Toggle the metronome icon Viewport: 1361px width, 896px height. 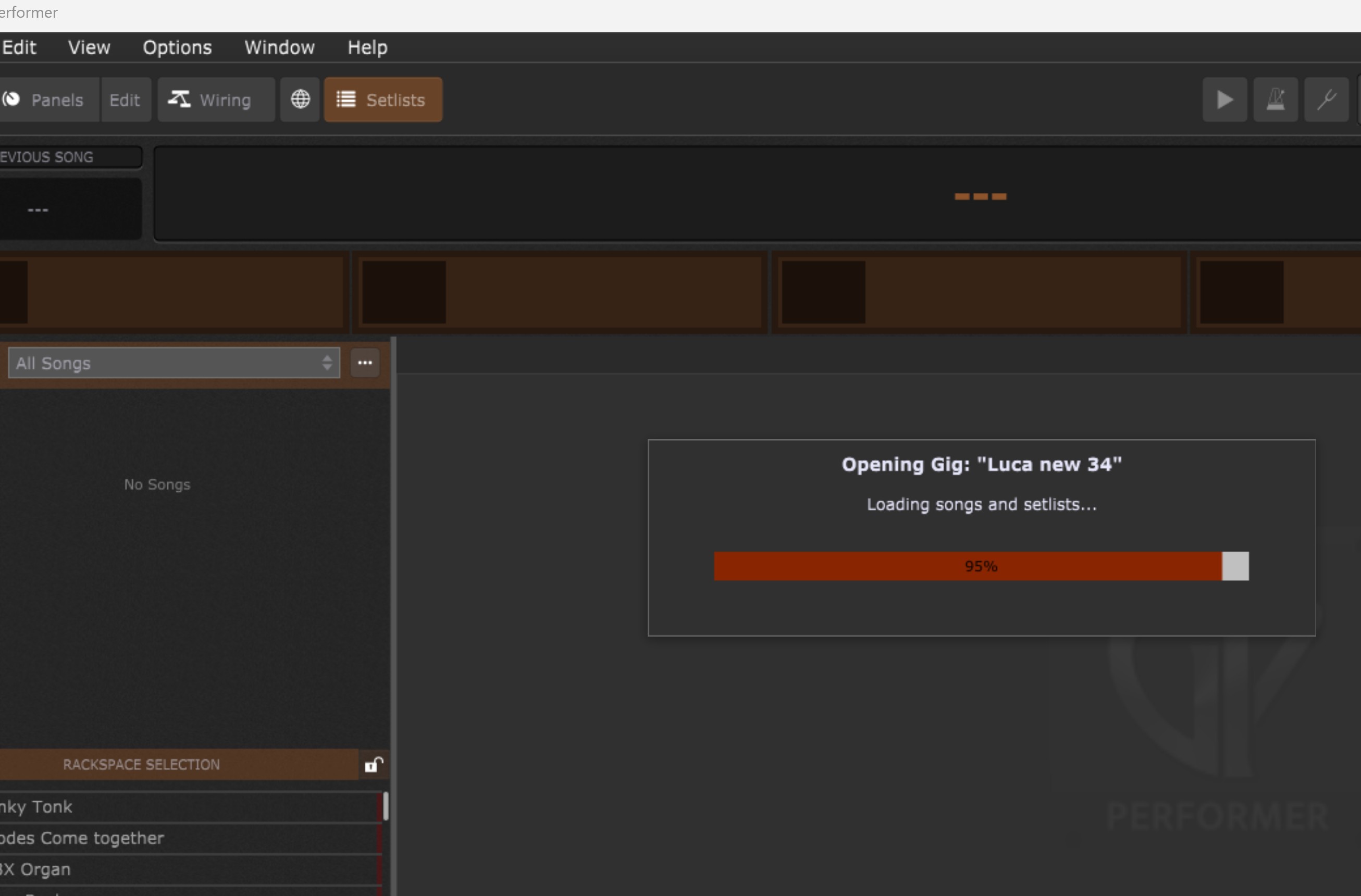pos(1275,100)
